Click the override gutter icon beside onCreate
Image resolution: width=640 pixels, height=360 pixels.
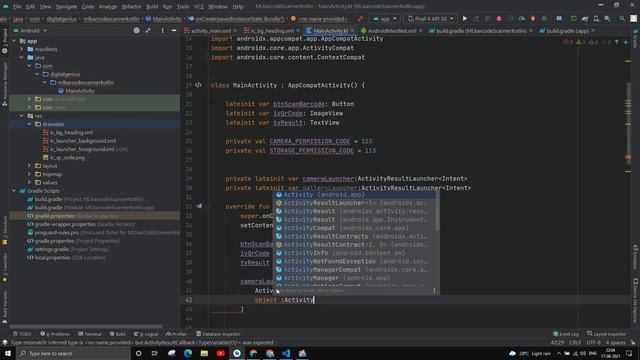(199, 206)
